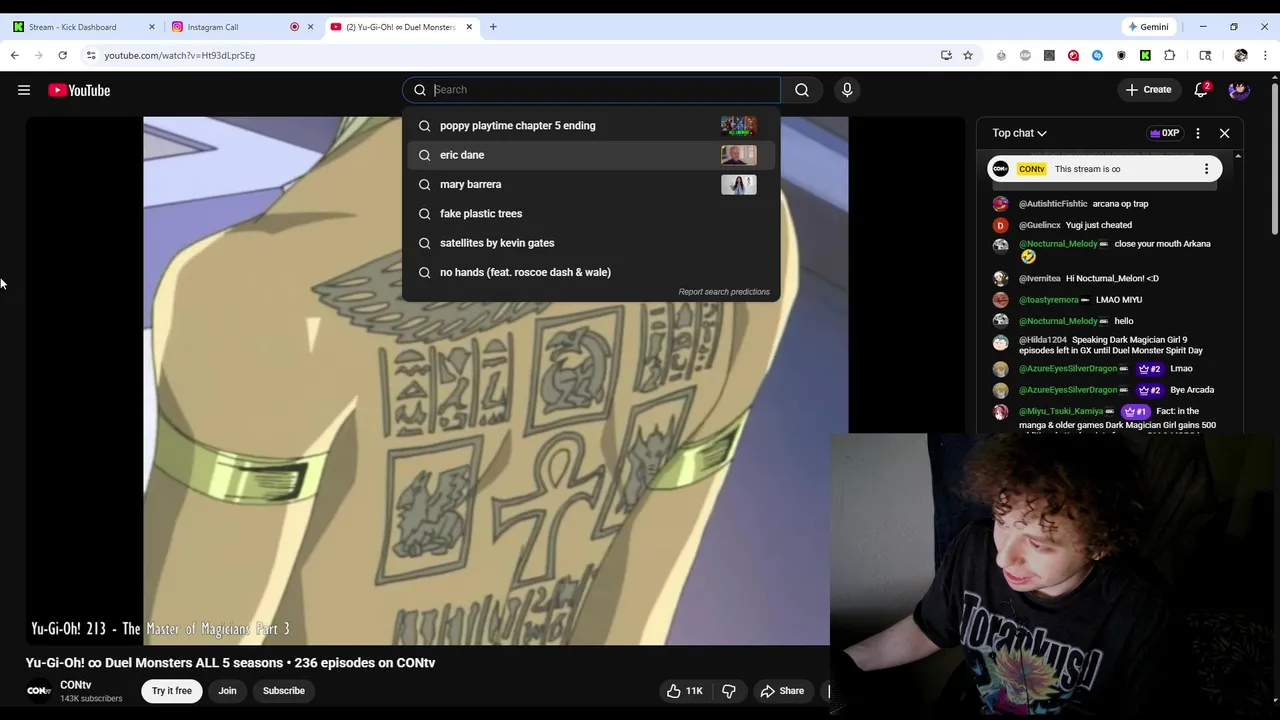Screen dimensions: 1280x720
Task: Share the video with Share button
Action: (782, 691)
